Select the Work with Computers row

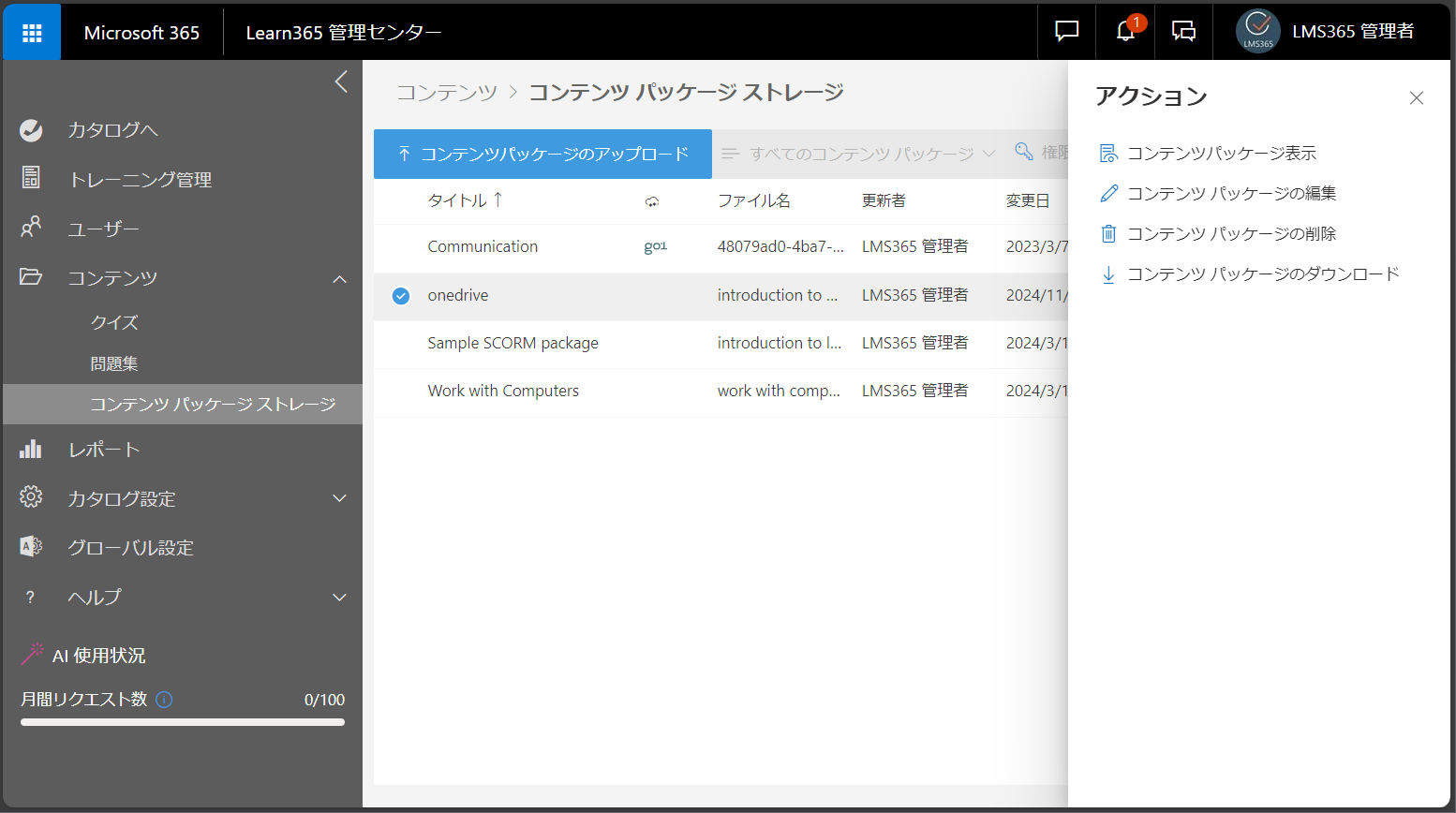coord(721,392)
